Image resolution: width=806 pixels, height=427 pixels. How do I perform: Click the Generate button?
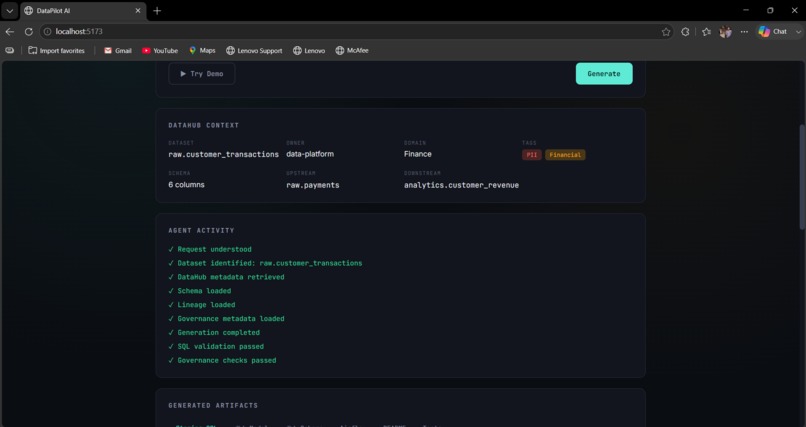click(x=604, y=73)
